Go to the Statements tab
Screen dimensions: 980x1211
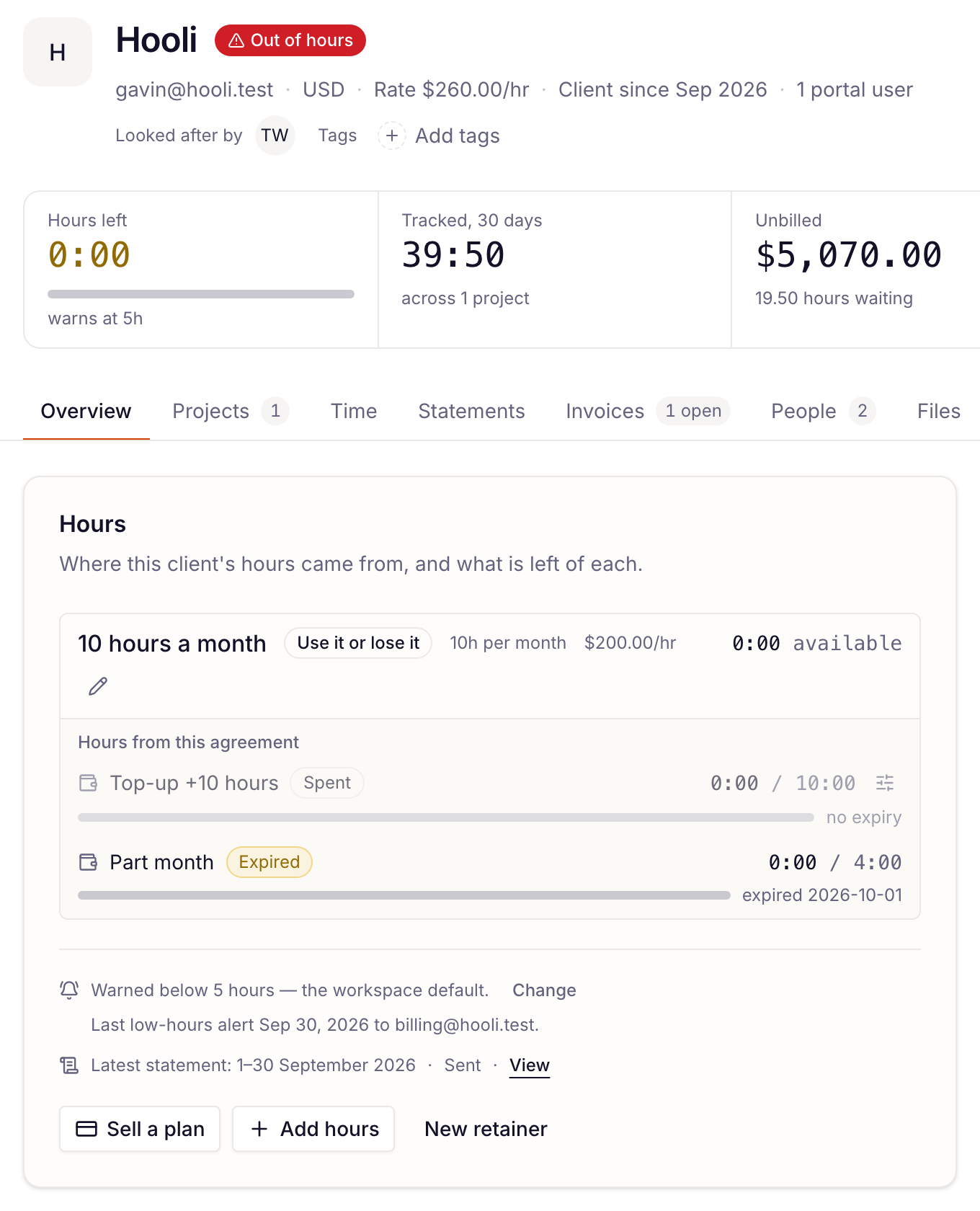click(471, 411)
